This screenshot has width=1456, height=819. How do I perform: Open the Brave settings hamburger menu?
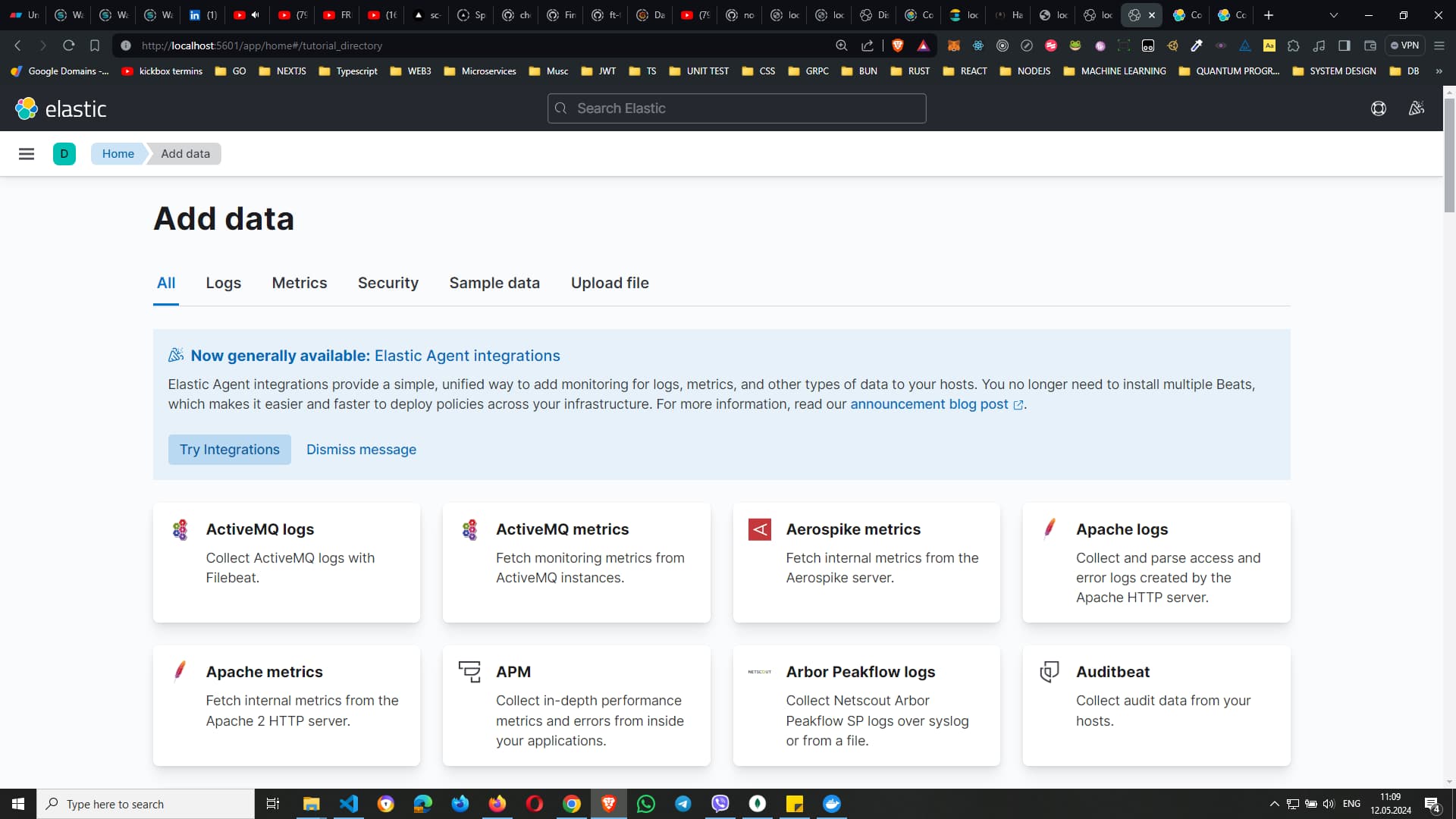[x=1439, y=45]
